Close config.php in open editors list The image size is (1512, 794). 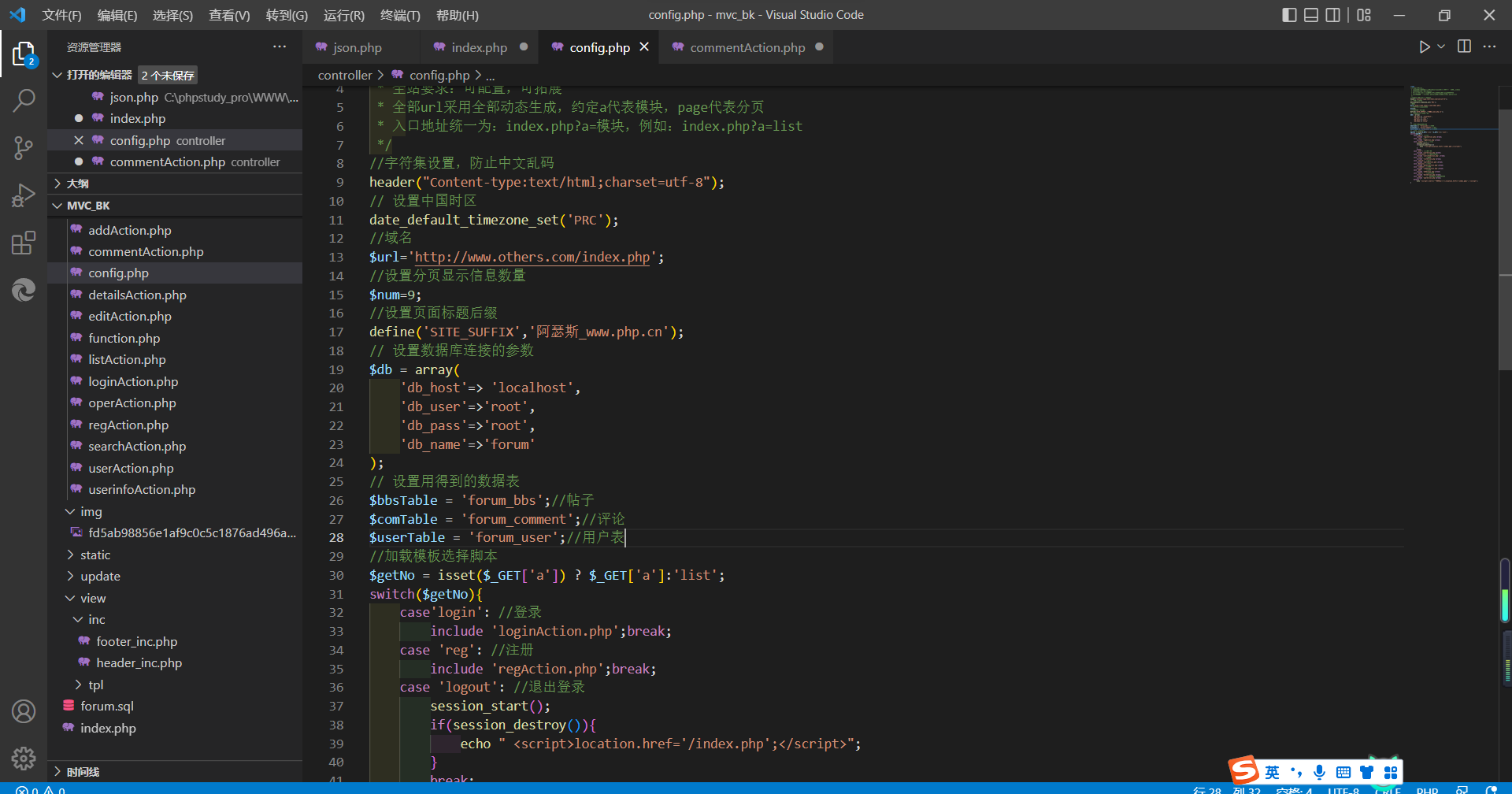[x=79, y=140]
